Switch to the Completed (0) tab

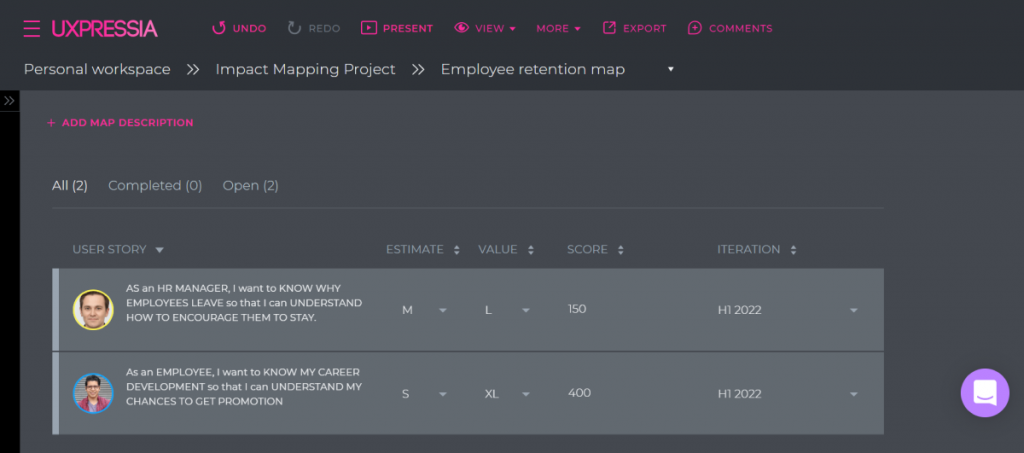pos(155,186)
